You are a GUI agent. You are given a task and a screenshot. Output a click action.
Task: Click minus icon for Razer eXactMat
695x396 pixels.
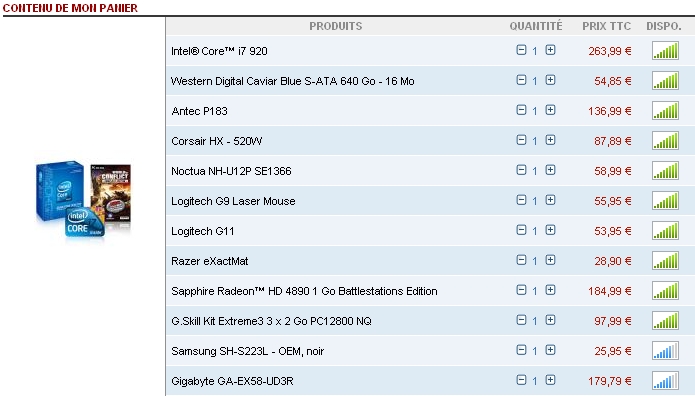521,260
